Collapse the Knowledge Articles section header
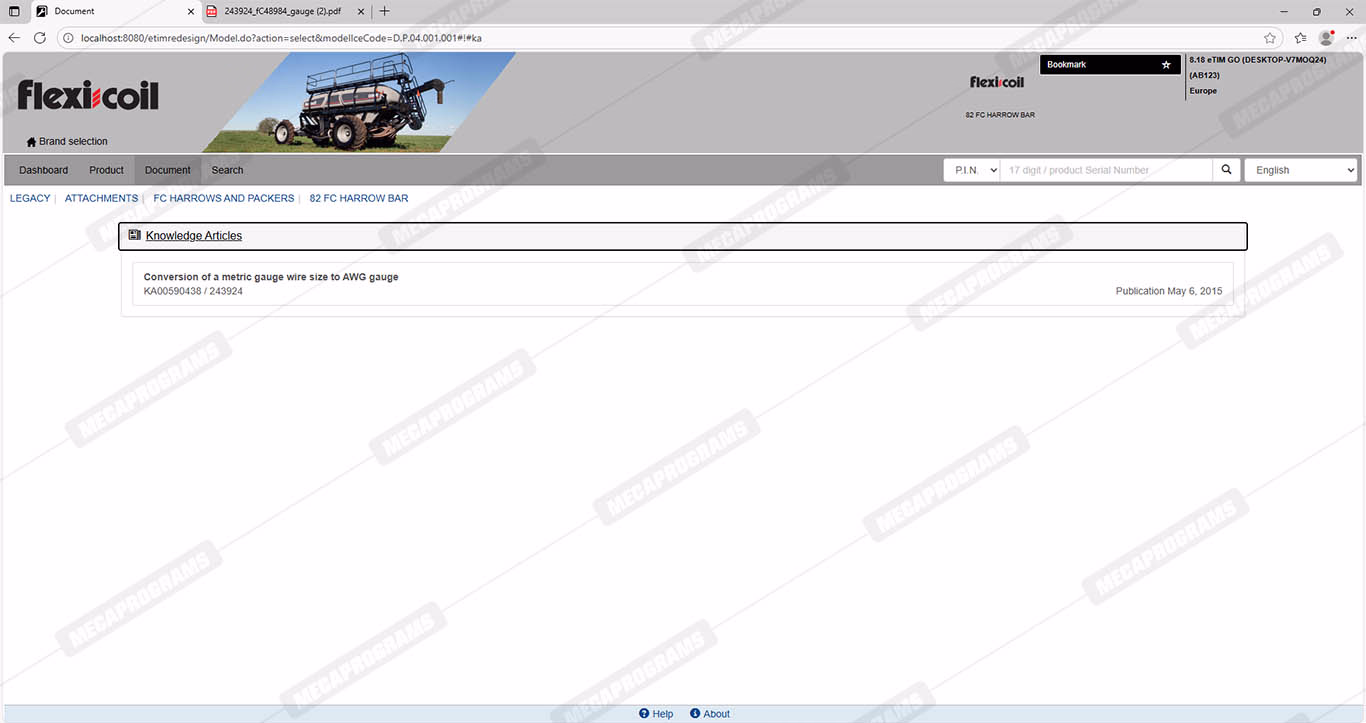This screenshot has height=723, width=1366. pos(194,236)
